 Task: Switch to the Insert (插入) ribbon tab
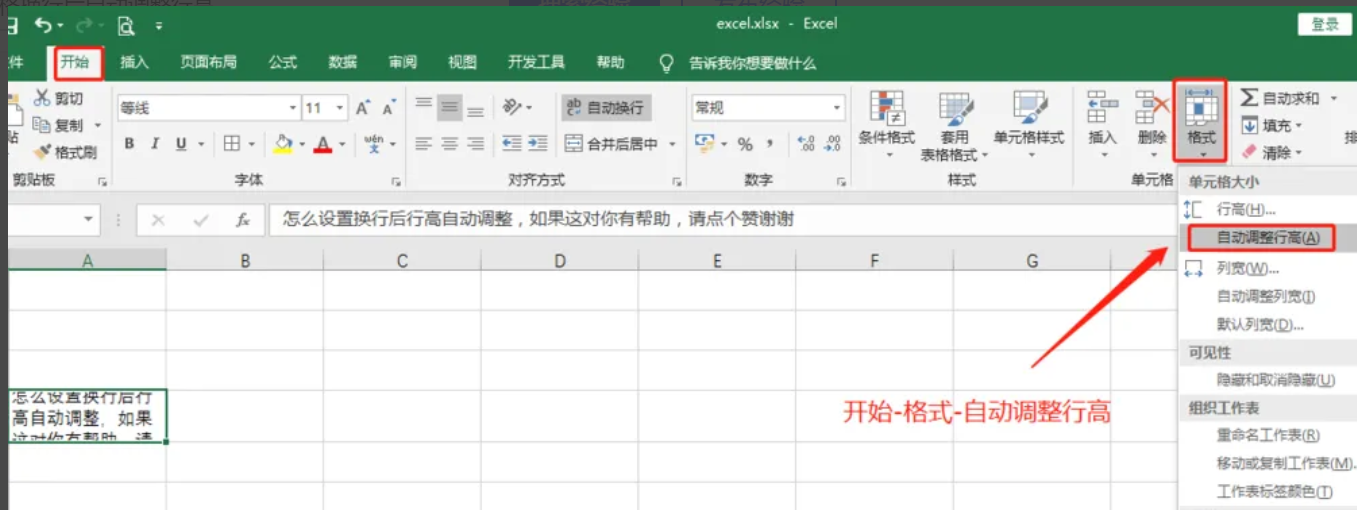pos(134,62)
